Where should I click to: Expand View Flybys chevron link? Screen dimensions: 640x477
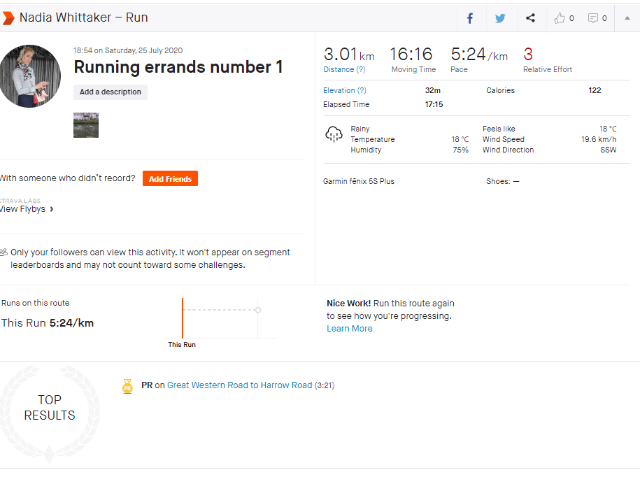click(26, 209)
